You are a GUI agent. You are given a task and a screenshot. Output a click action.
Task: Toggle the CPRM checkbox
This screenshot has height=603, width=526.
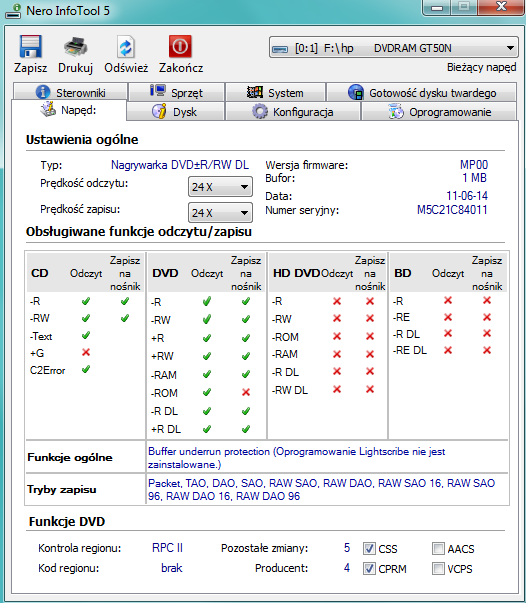(369, 568)
